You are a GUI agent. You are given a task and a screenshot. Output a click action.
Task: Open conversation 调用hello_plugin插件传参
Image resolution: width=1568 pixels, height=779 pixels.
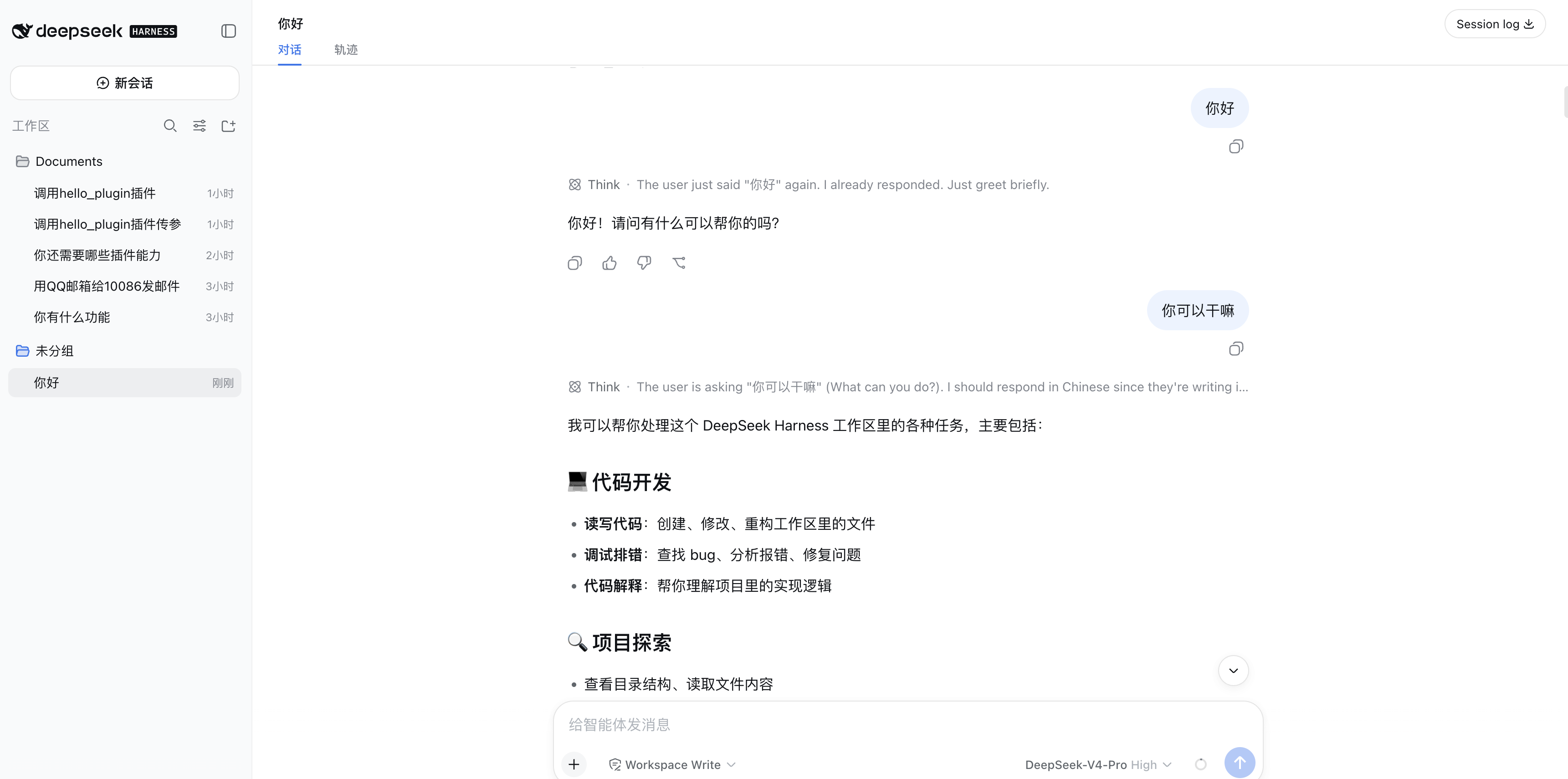(x=125, y=224)
